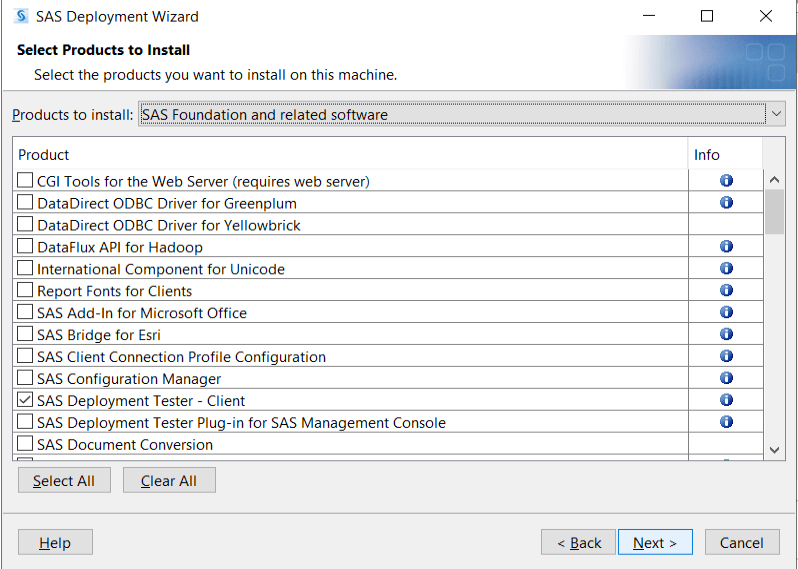Uncheck SAS Deployment Tester - Client
Viewport: 798px width, 569px height.
25,400
